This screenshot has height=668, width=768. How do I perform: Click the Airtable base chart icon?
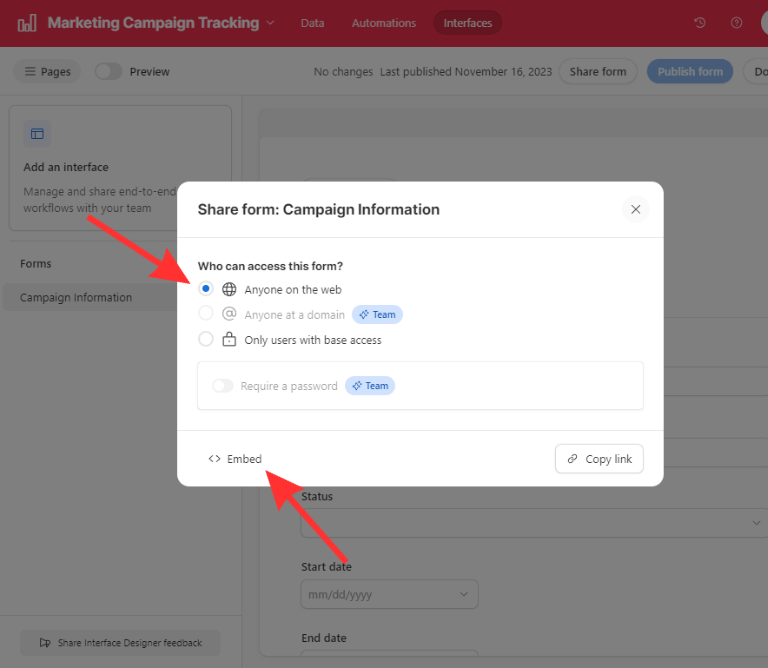[x=27, y=23]
